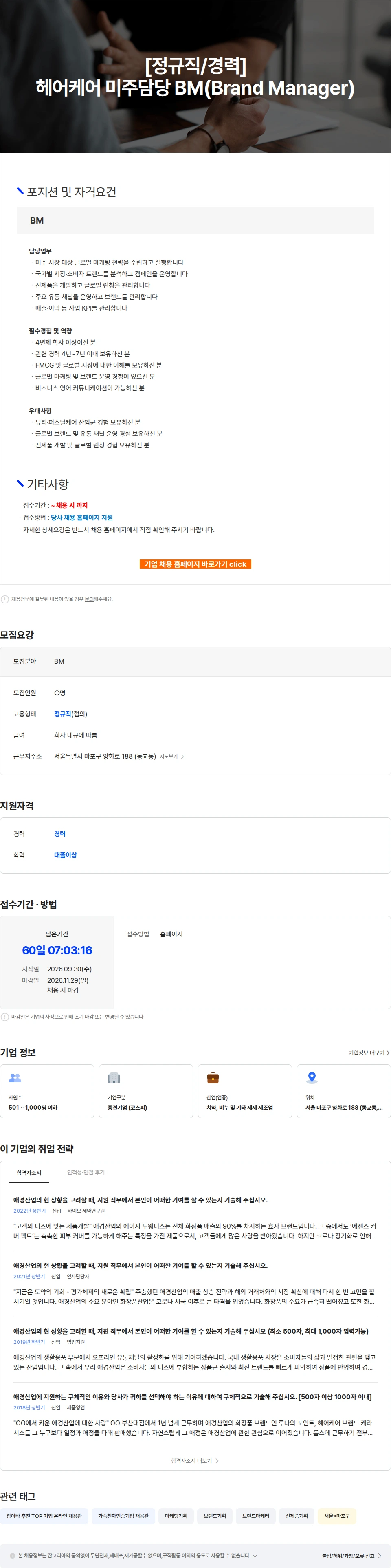
Task: Click the 서울특별시 마포구 양화로 188 address text
Action: point(105,757)
